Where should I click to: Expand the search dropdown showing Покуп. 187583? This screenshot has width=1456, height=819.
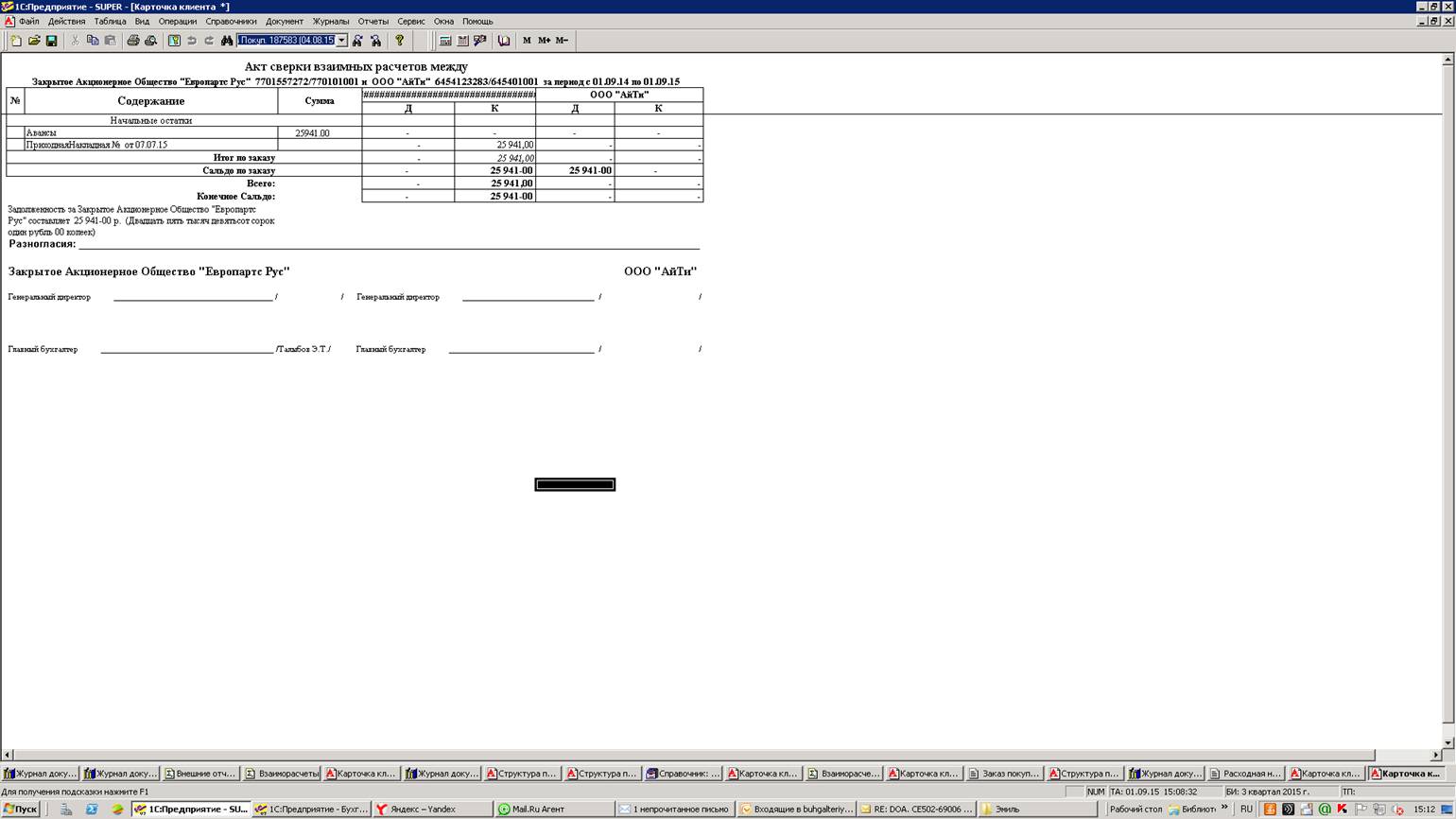click(341, 41)
